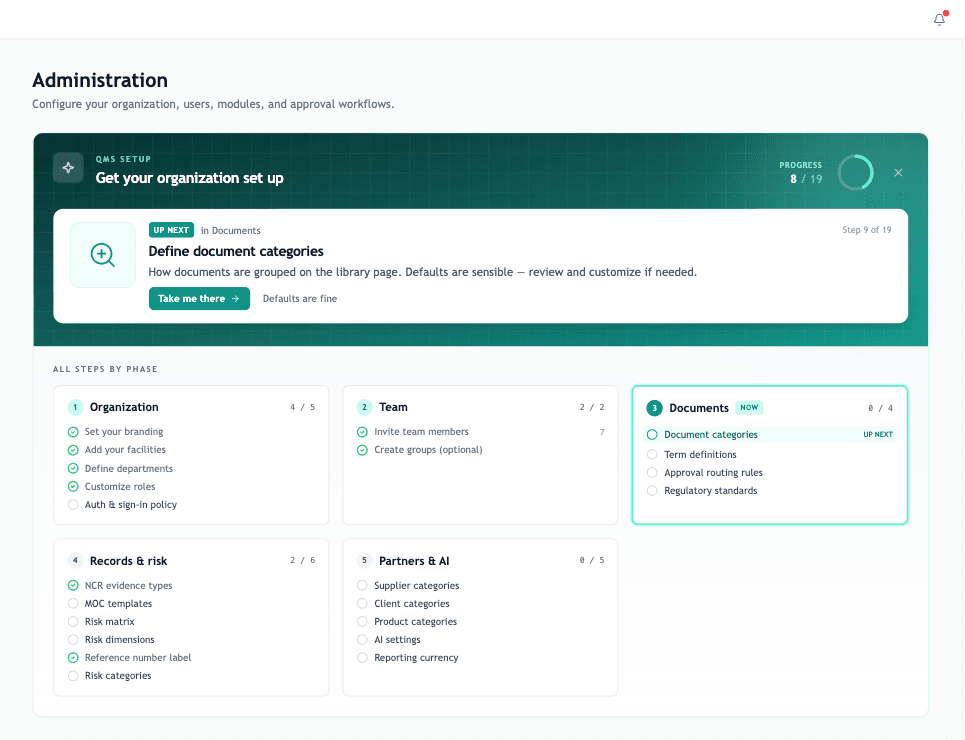
Task: Click the Regulatory standards status circle
Action: 652,491
